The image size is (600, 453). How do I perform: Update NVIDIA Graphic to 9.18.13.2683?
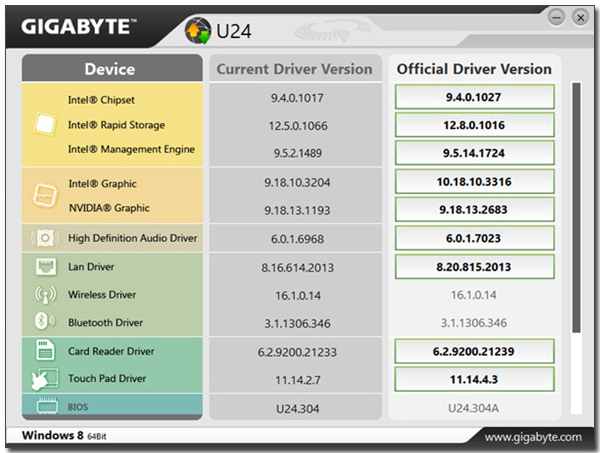click(x=474, y=210)
